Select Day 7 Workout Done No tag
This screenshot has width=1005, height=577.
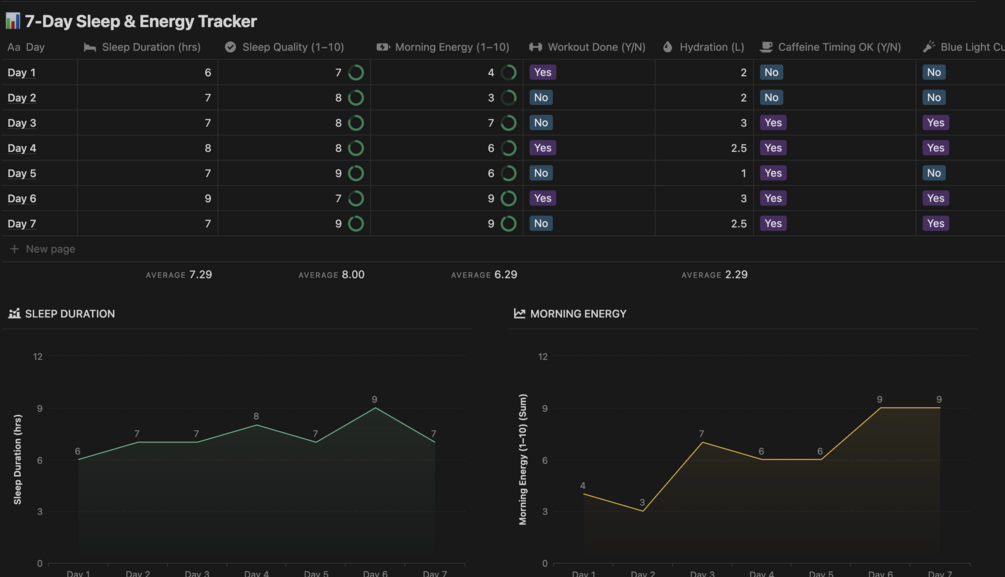pyautogui.click(x=541, y=224)
